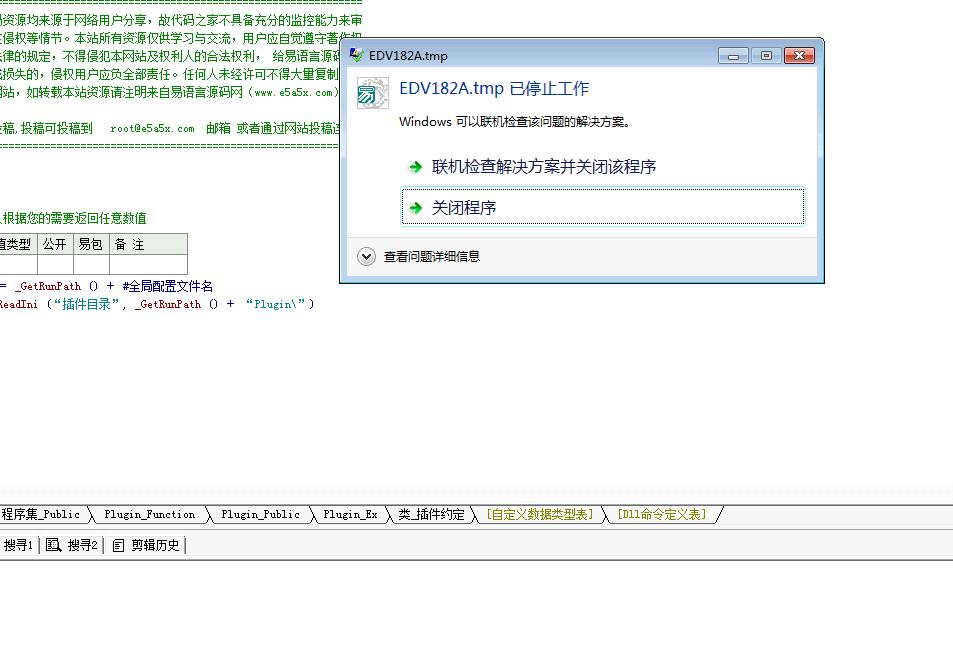Viewport: 953px width, 652px height.
Task: Open the 剪辑历史 panel tab
Action: coord(146,545)
